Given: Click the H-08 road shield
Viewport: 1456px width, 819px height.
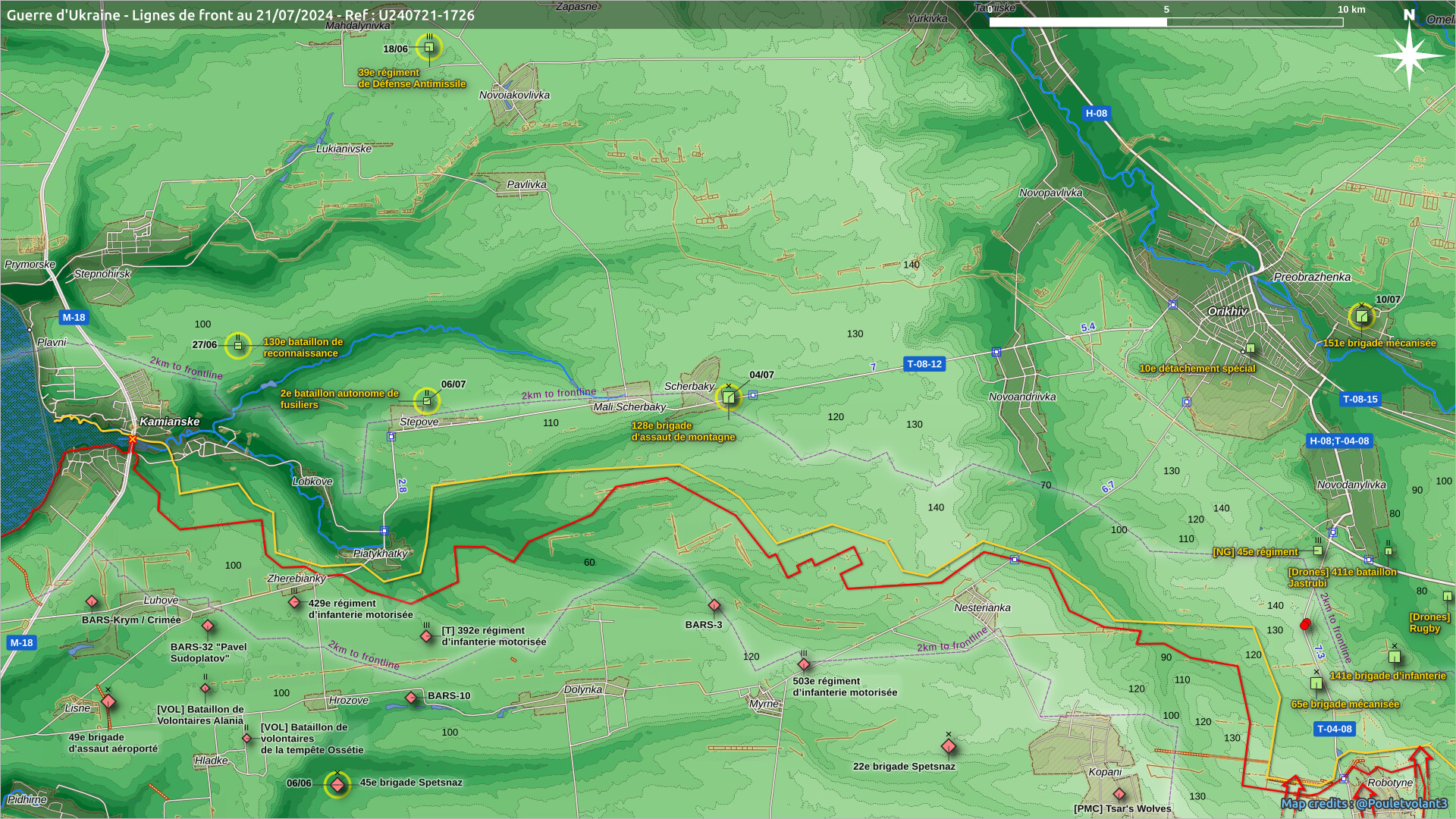Looking at the screenshot, I should tap(1096, 113).
